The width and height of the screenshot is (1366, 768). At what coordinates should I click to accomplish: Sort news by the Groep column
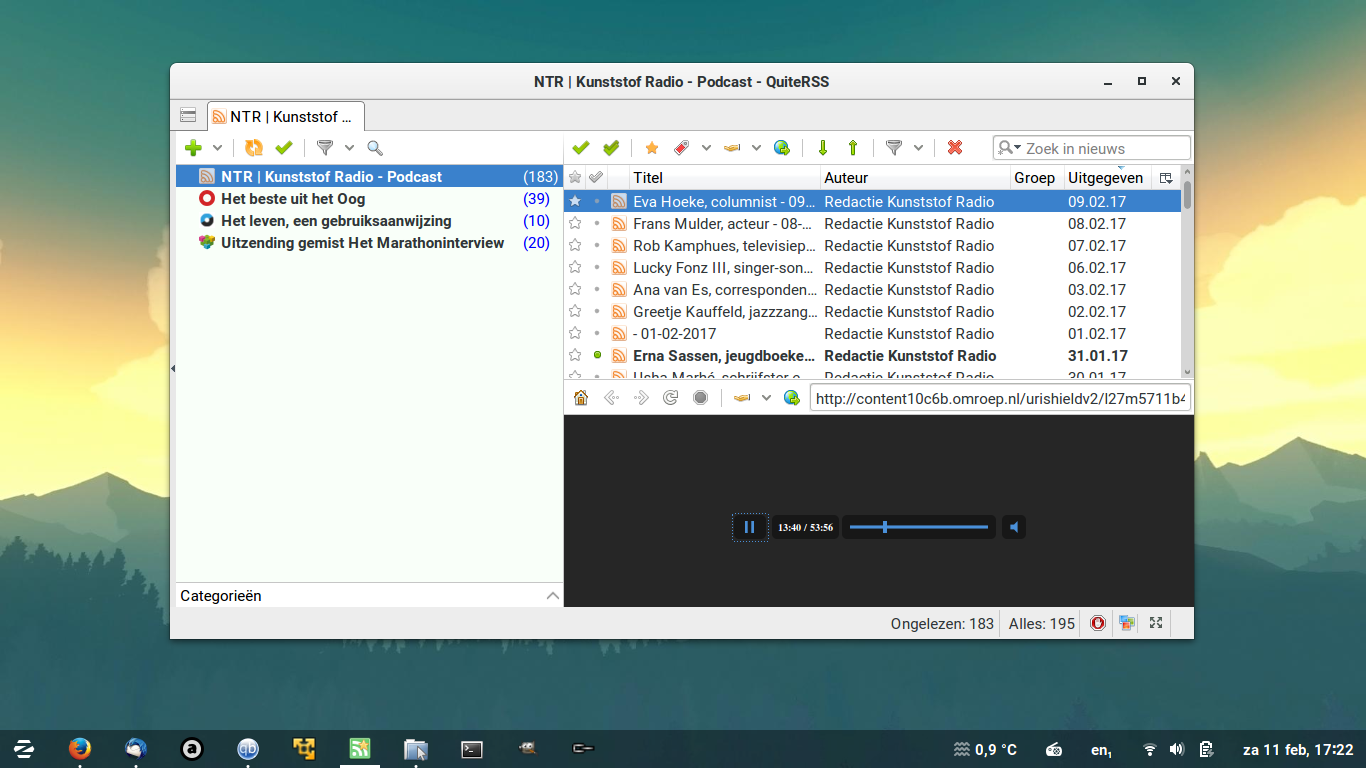point(1037,178)
